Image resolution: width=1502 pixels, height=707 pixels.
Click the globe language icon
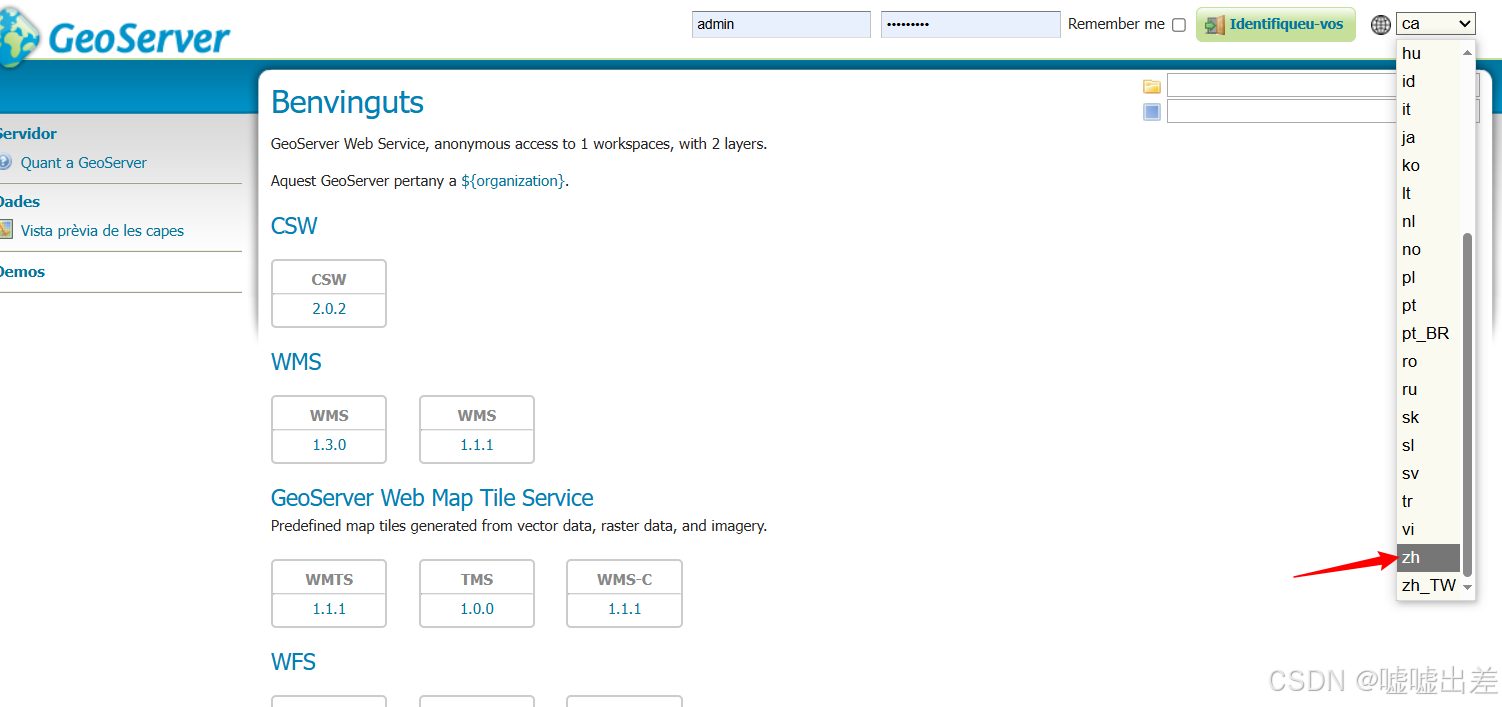click(1381, 24)
